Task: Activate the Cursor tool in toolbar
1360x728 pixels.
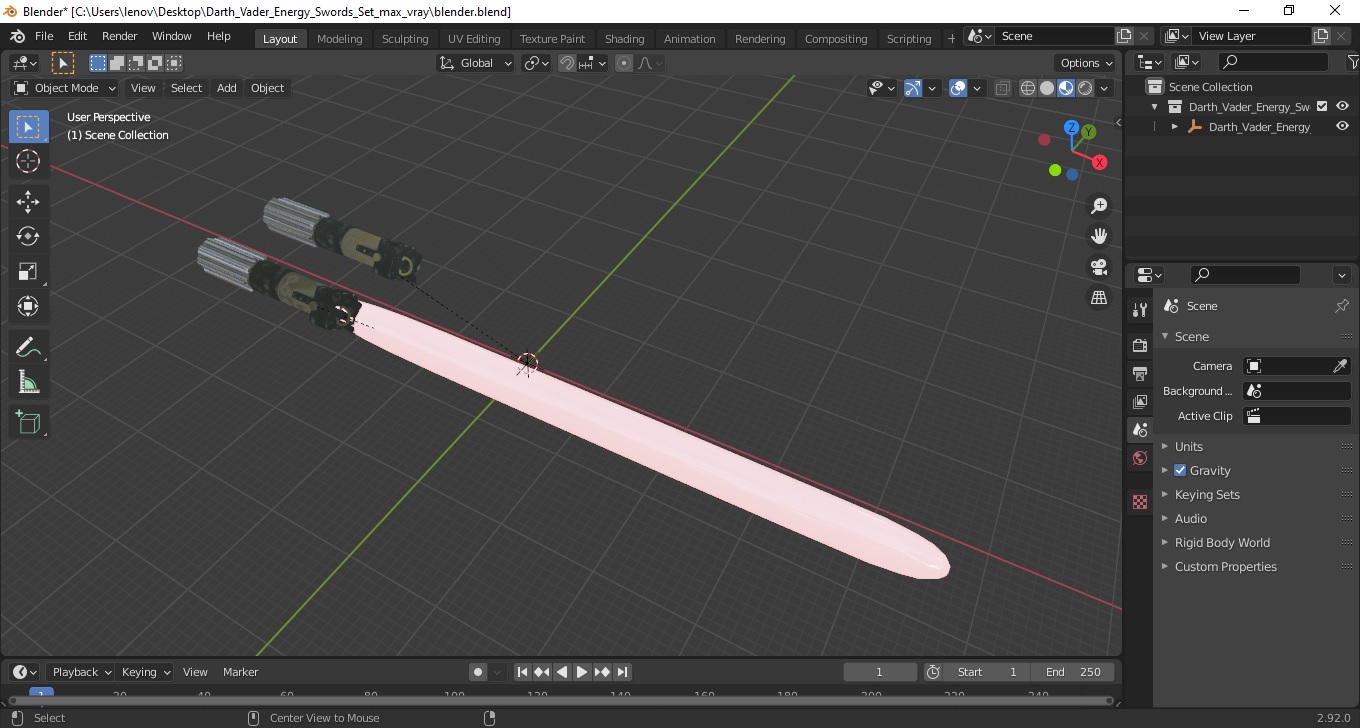Action: 28,162
